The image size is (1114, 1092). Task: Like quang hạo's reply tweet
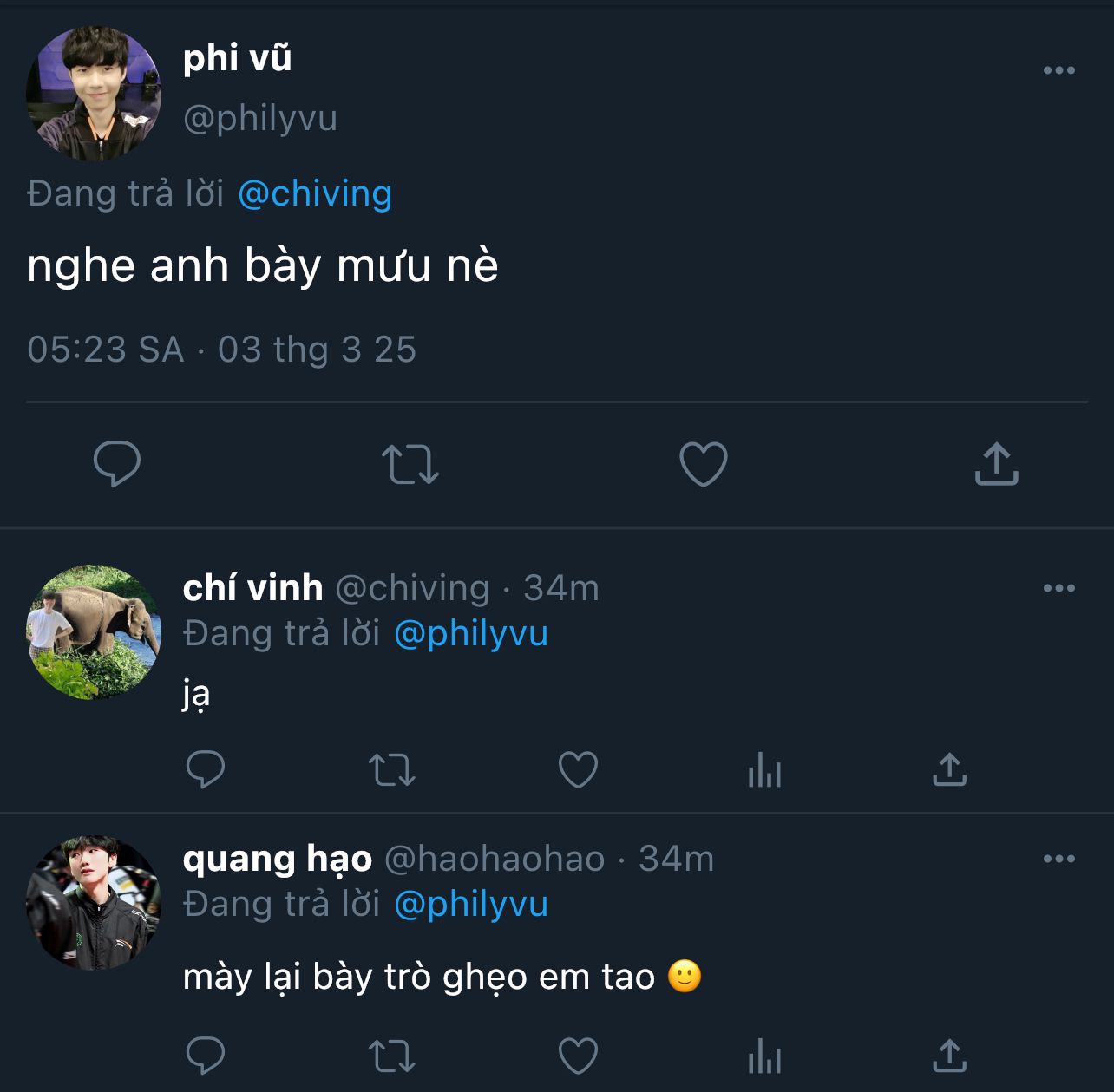pos(578,1056)
